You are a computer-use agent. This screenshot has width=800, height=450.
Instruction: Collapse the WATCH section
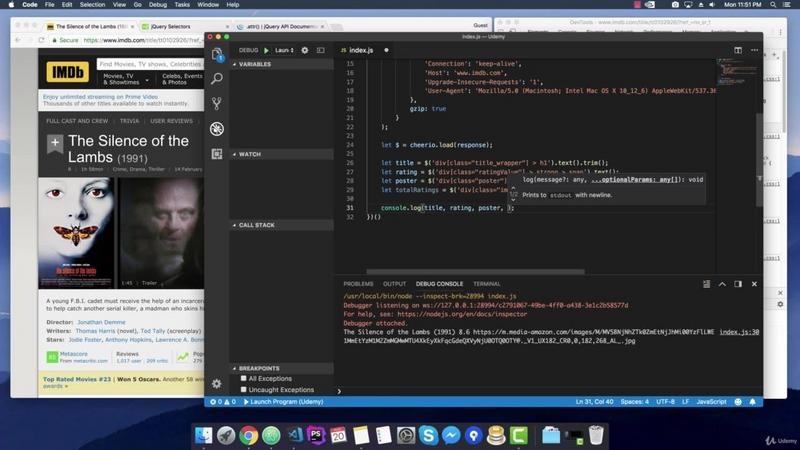tap(282, 154)
